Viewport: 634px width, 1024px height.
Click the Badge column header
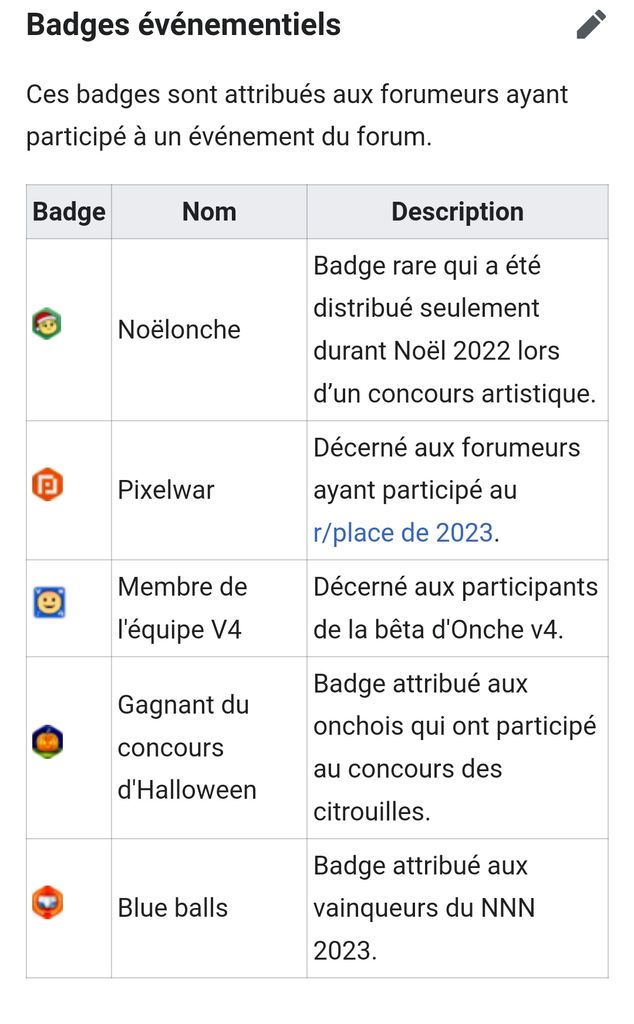[69, 212]
